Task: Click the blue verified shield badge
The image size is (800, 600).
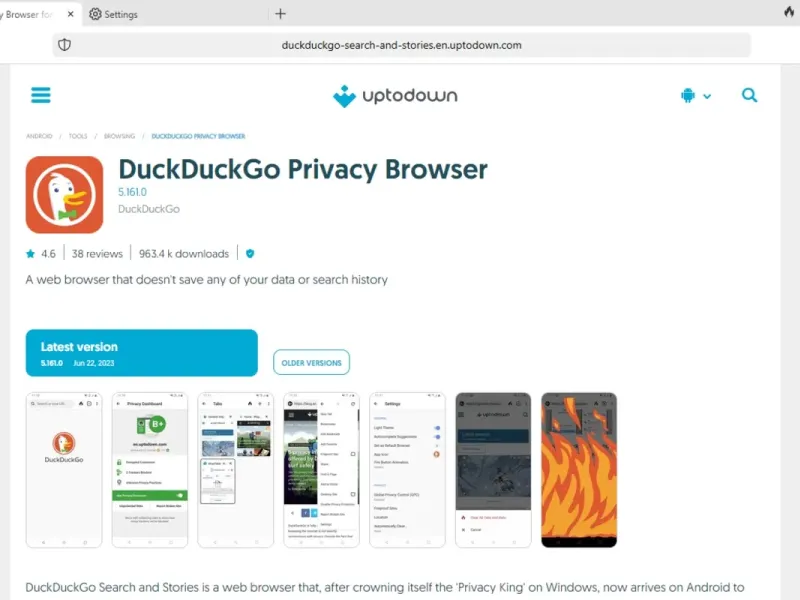Action: point(250,254)
